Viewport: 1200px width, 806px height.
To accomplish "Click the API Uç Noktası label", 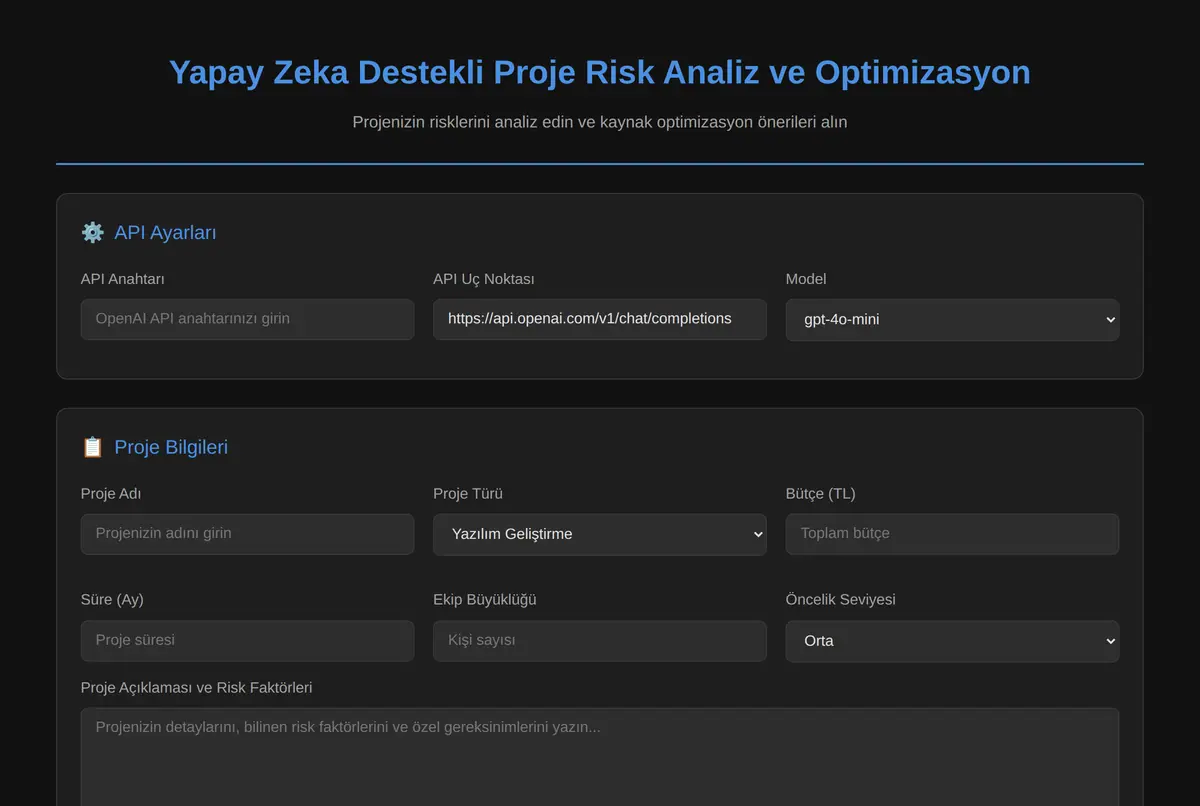I will click(484, 279).
